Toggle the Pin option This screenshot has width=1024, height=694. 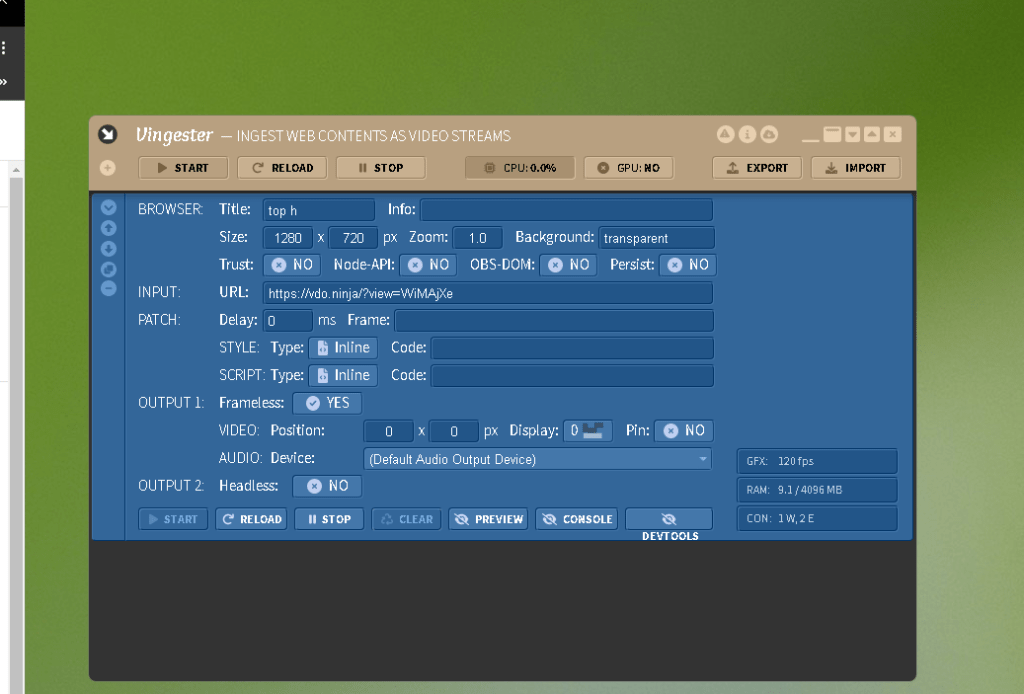coord(684,431)
